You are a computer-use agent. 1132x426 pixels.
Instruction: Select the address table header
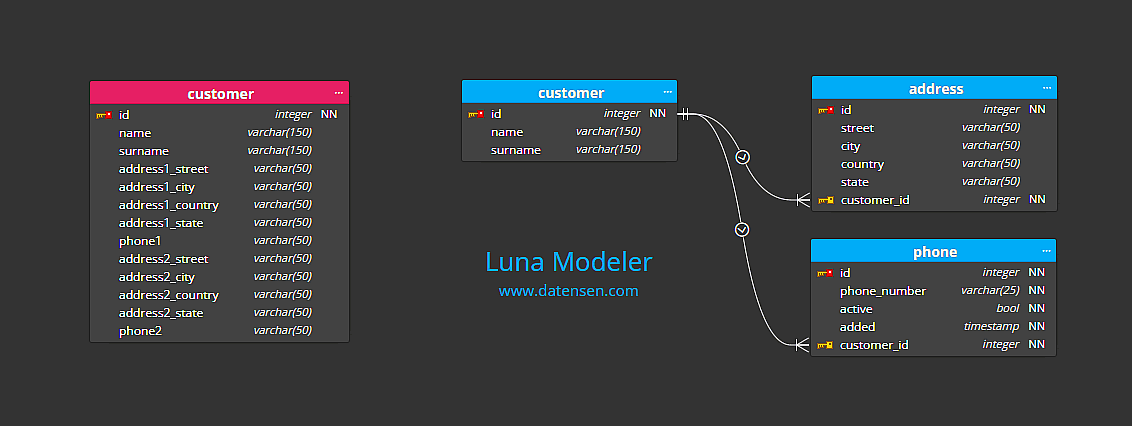coord(935,89)
